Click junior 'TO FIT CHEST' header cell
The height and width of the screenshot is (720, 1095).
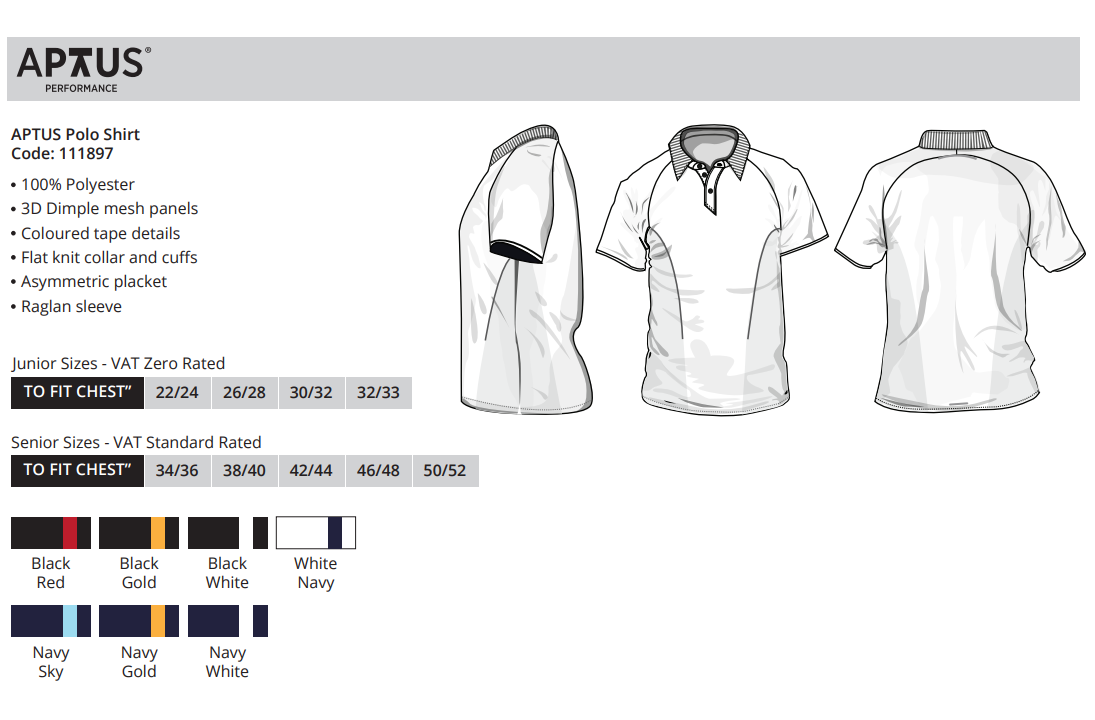[x=78, y=392]
